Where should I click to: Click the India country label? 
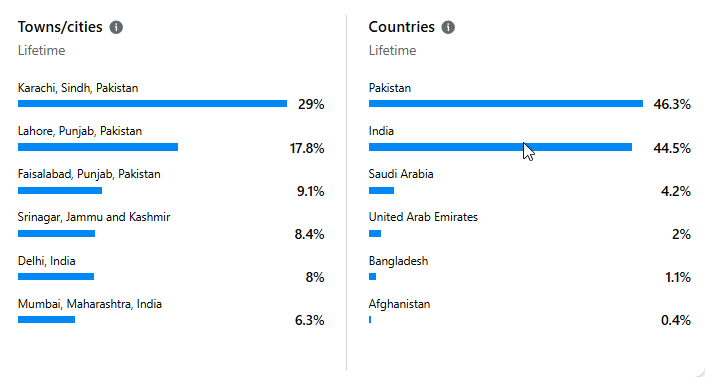coord(381,131)
